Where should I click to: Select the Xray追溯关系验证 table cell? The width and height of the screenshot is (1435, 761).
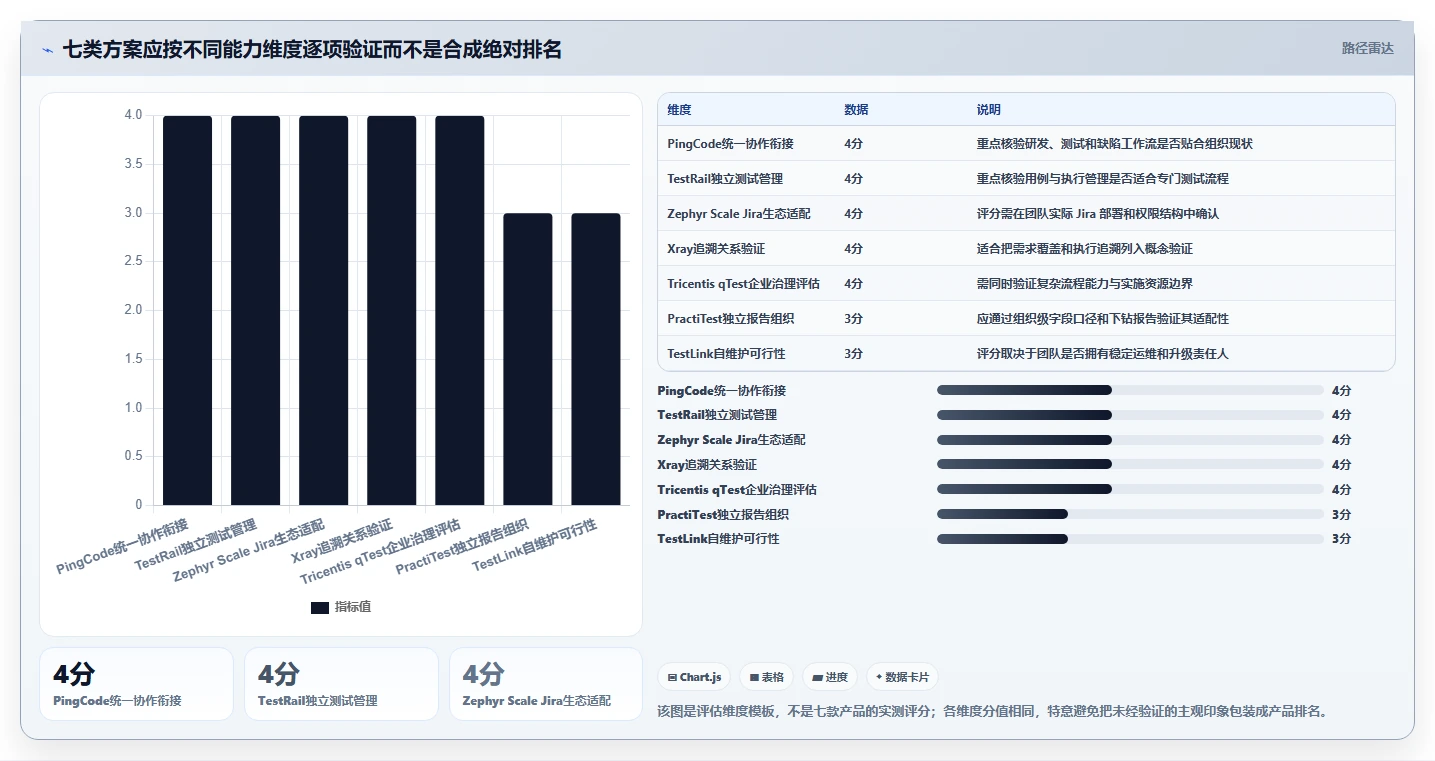(x=716, y=249)
